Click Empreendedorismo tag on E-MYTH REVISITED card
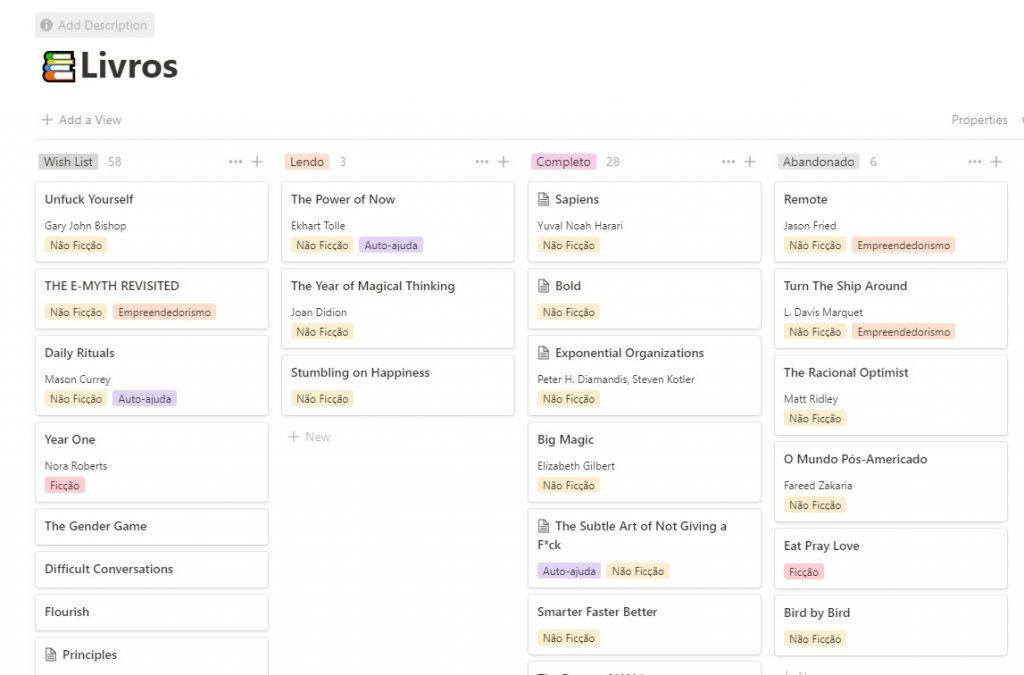This screenshot has height=675, width=1024. point(164,313)
